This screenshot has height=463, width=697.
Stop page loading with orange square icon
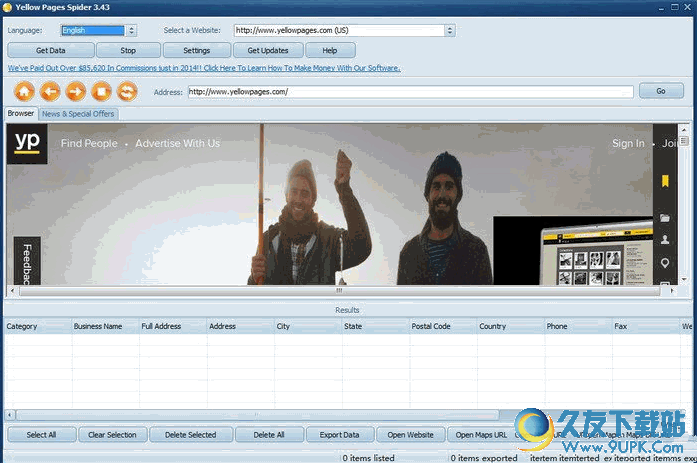coord(101,92)
